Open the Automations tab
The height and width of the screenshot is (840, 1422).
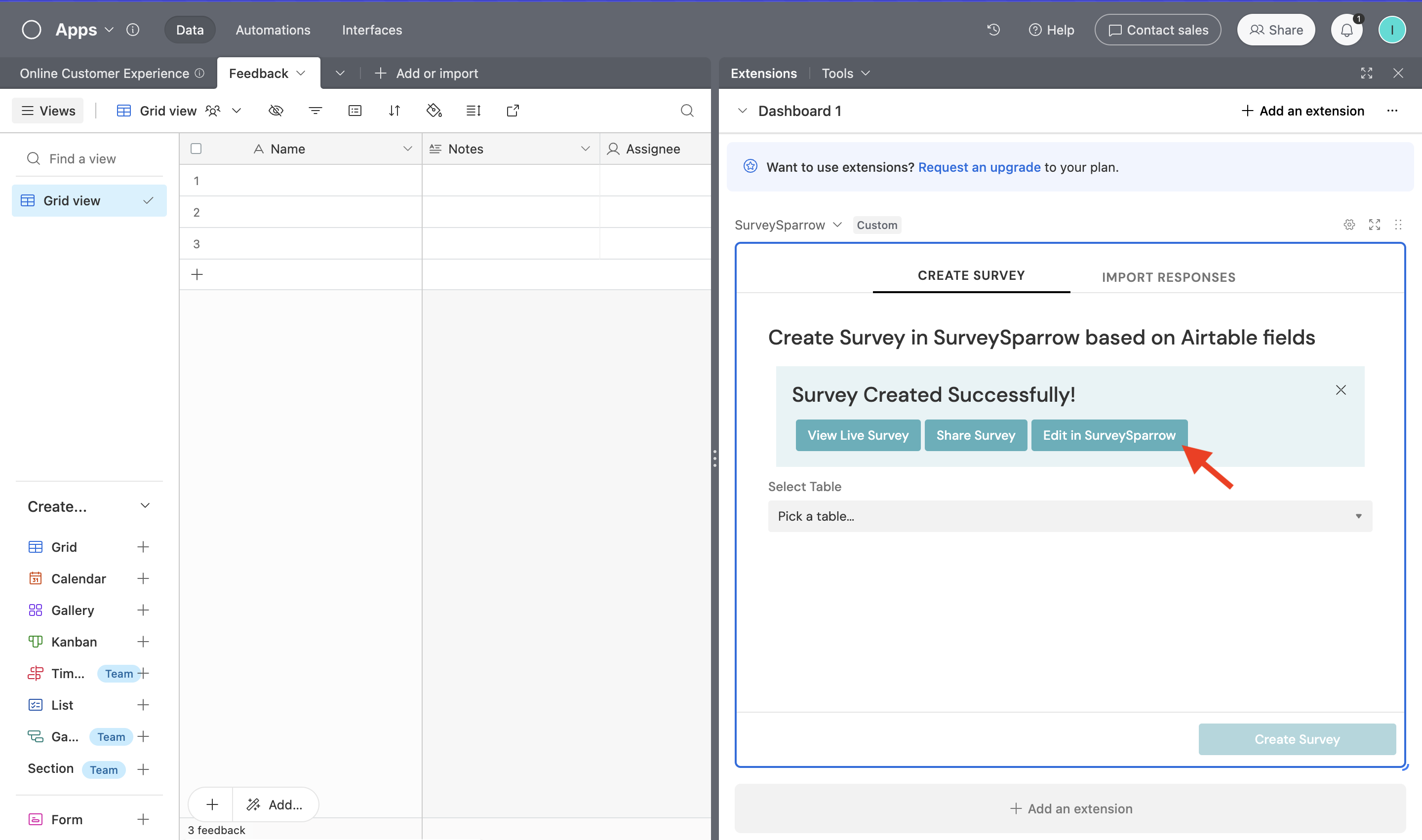(273, 30)
